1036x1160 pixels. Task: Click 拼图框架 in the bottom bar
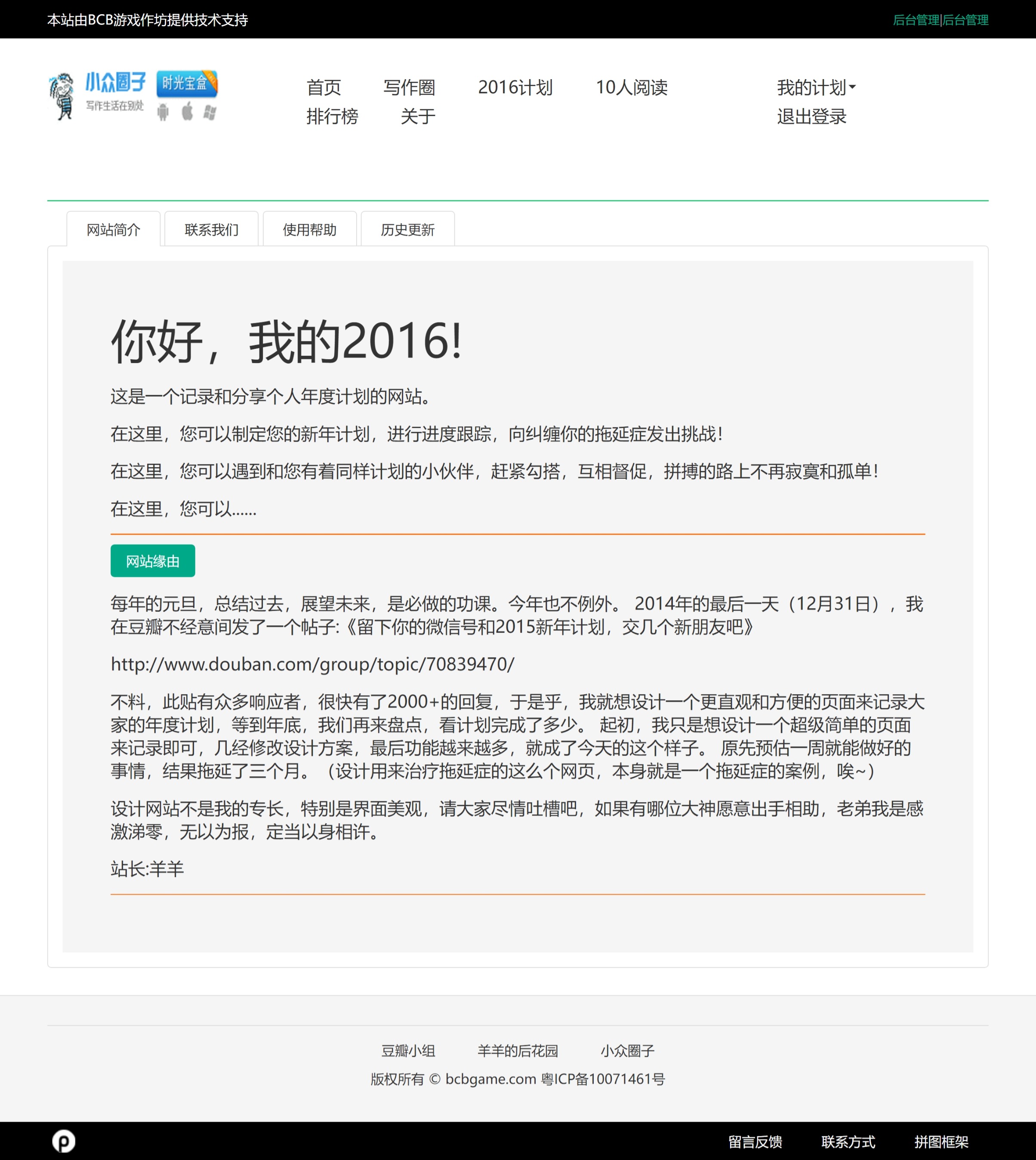click(x=941, y=1142)
